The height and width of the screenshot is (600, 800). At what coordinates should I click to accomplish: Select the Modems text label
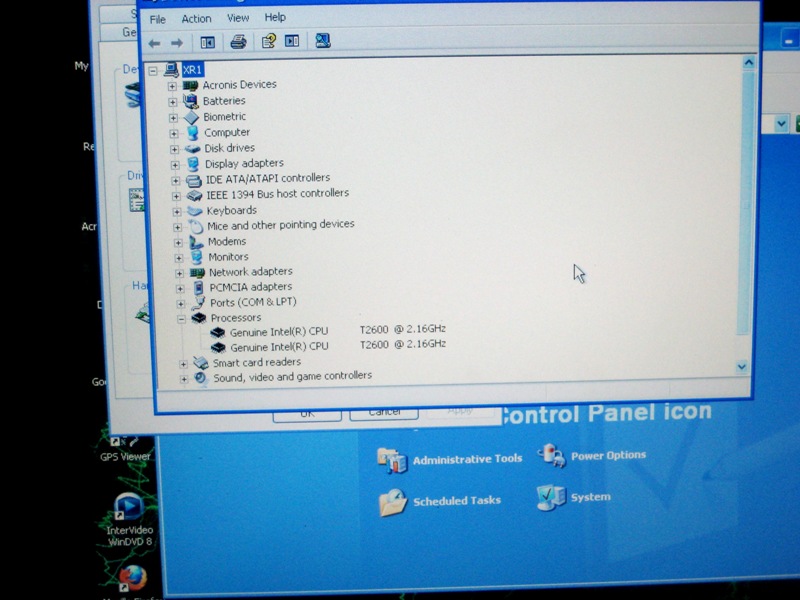pos(227,241)
